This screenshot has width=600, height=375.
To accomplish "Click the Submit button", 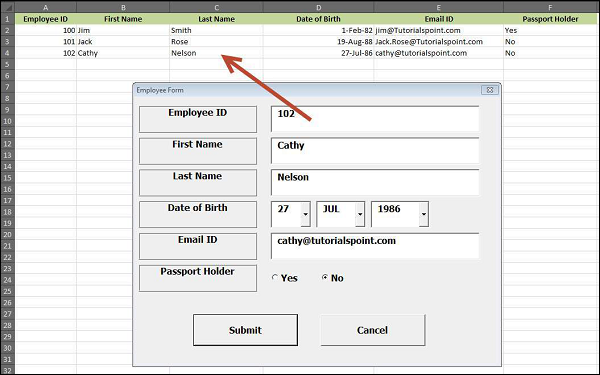I will (245, 330).
